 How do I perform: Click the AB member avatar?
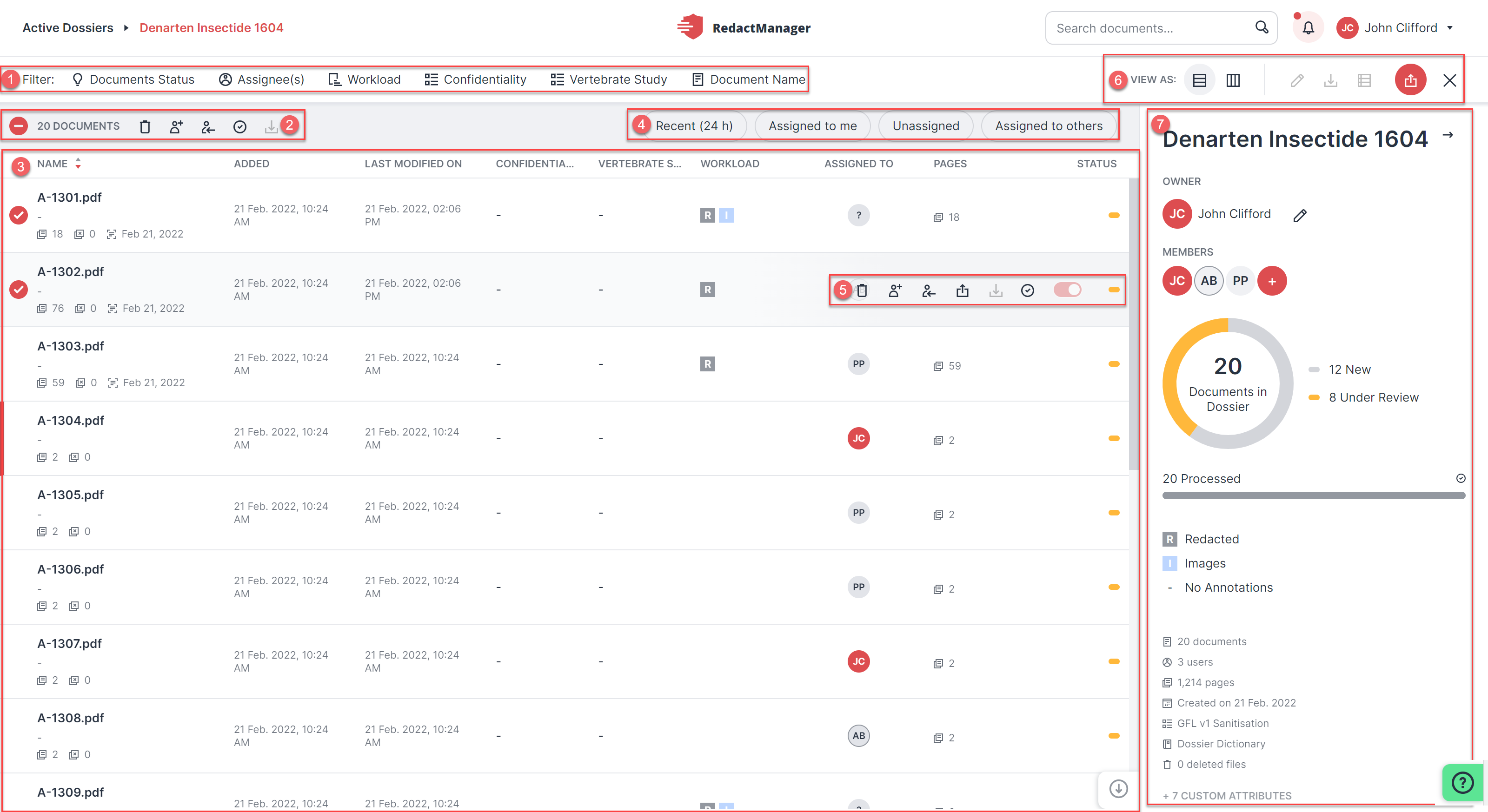[x=1209, y=281]
